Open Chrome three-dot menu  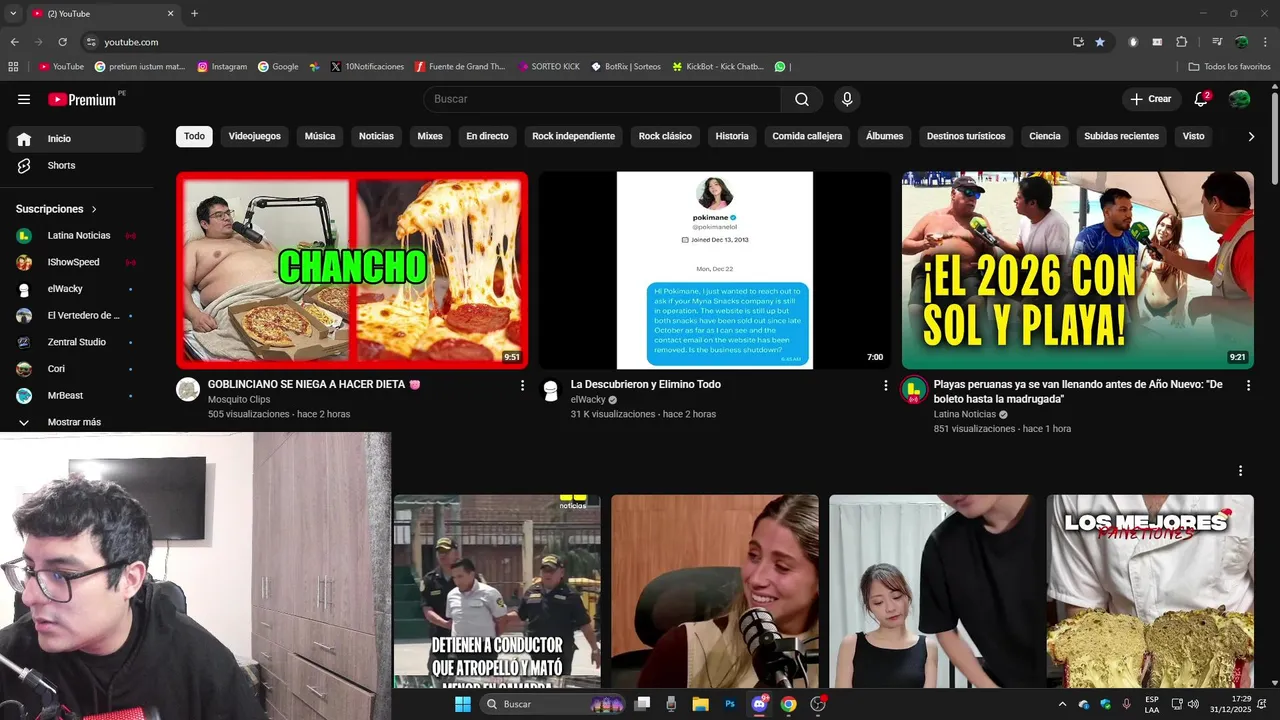1265,42
